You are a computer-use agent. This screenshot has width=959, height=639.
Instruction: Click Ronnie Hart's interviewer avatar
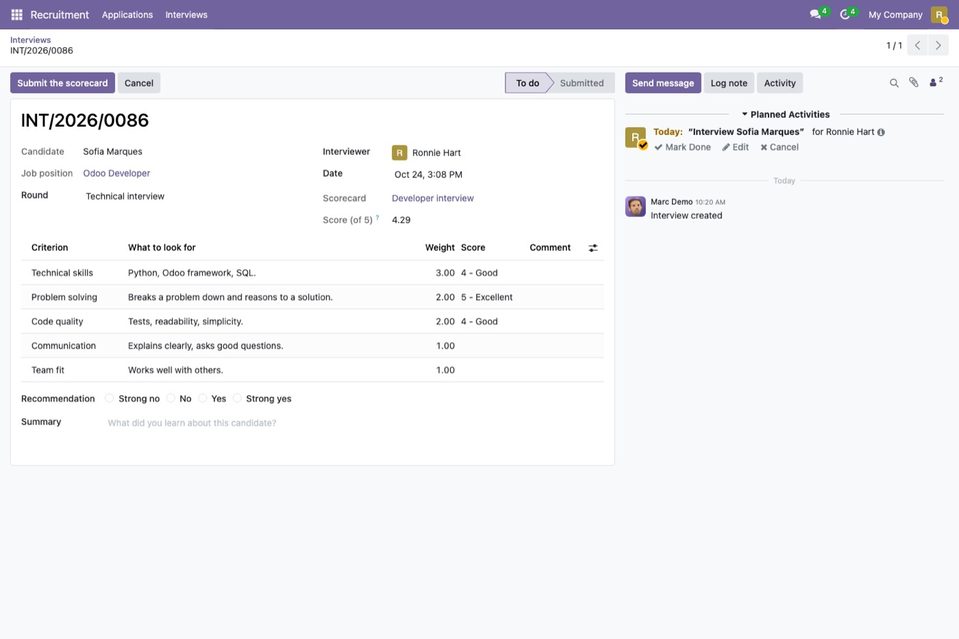click(x=399, y=153)
